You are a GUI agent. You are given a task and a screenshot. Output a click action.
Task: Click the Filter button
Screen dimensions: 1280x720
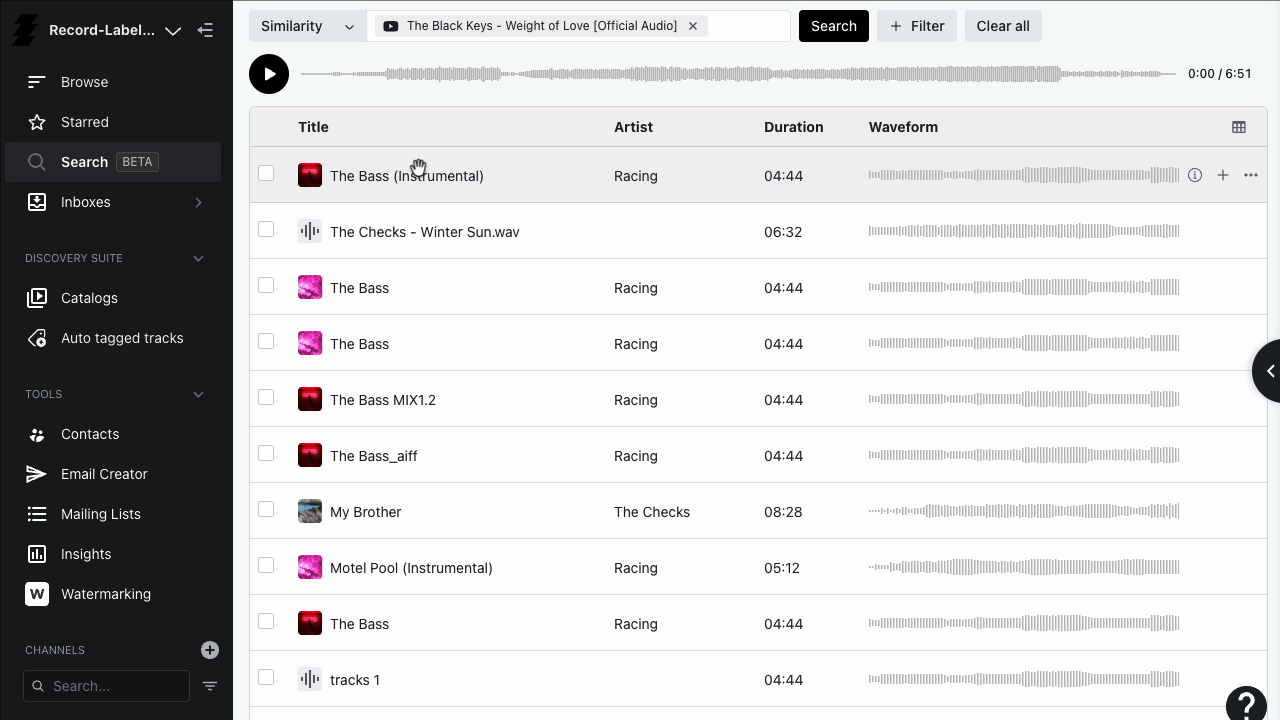click(917, 26)
